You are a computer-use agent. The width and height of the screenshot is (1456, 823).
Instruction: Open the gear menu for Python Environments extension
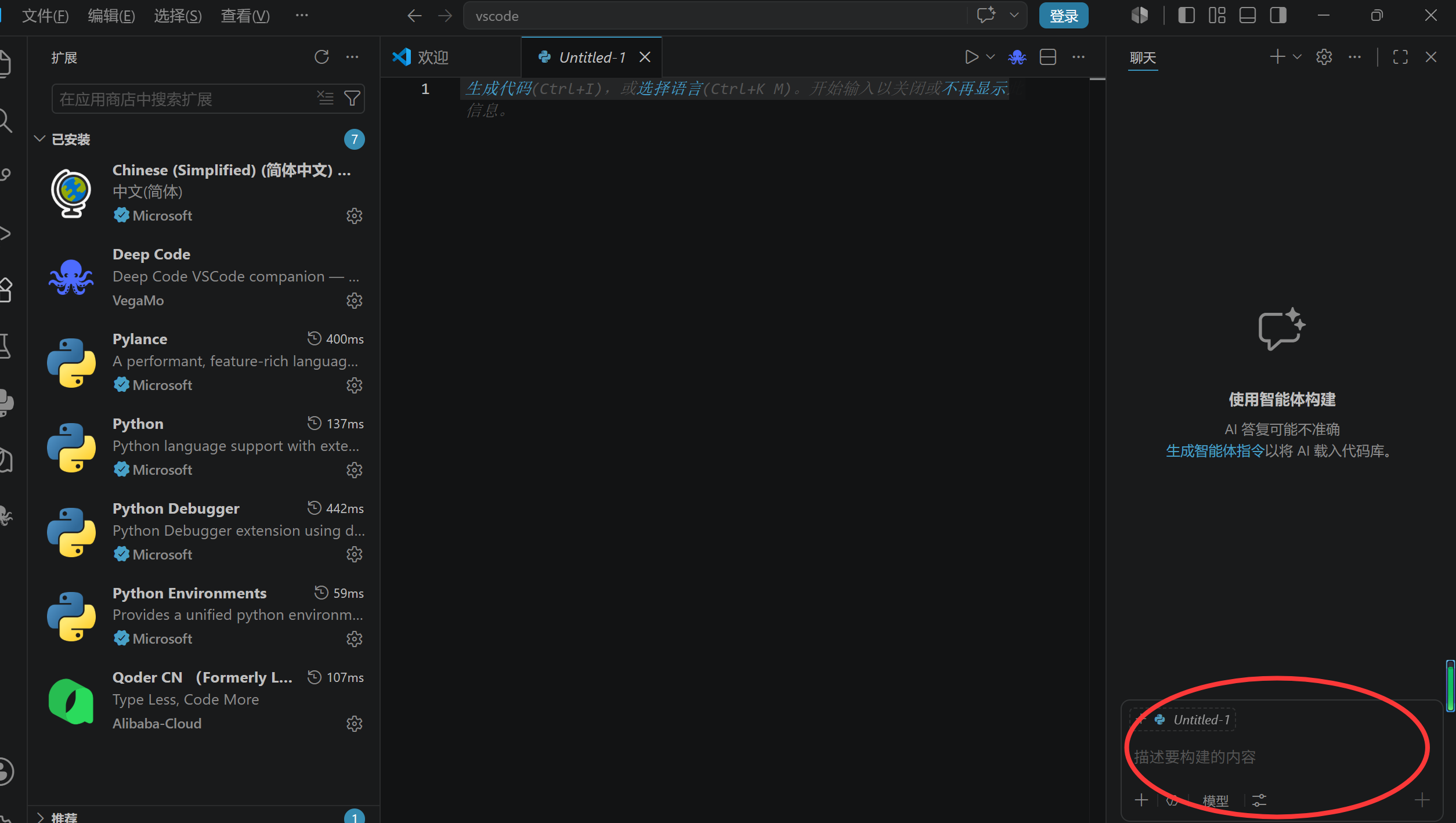354,639
